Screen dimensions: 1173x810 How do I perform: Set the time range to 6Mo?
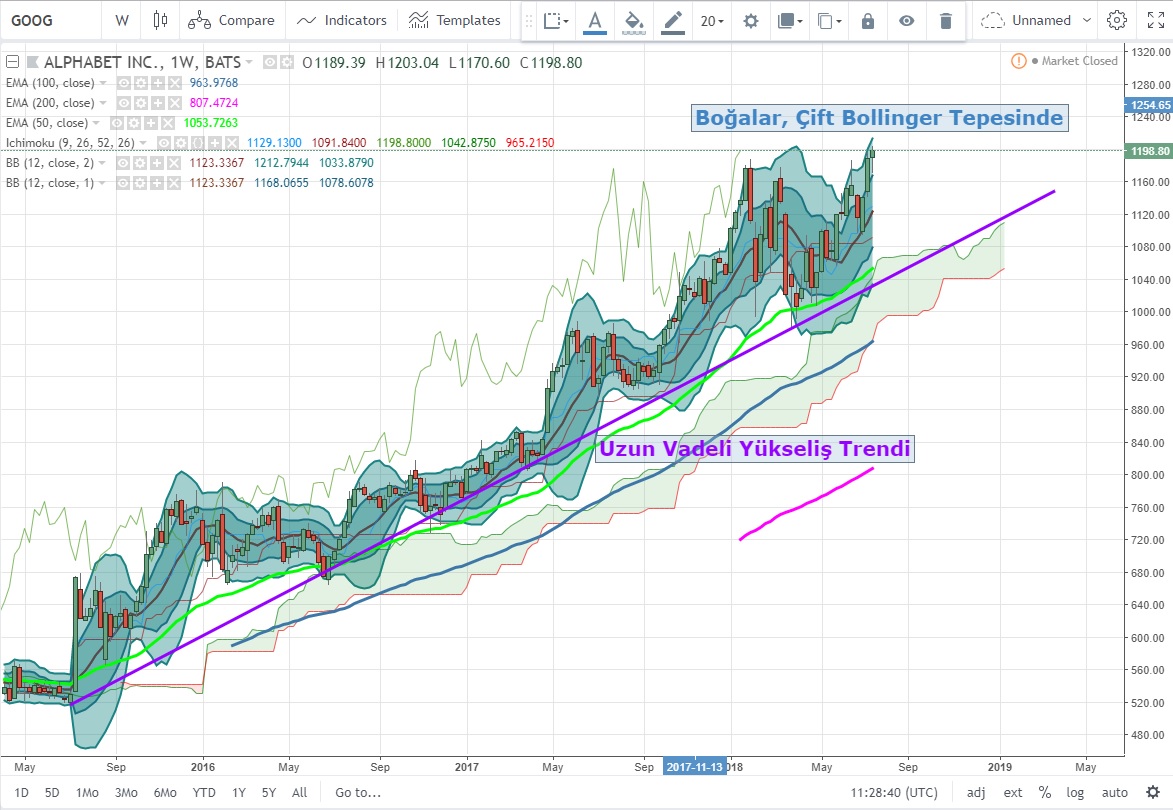[x=165, y=793]
